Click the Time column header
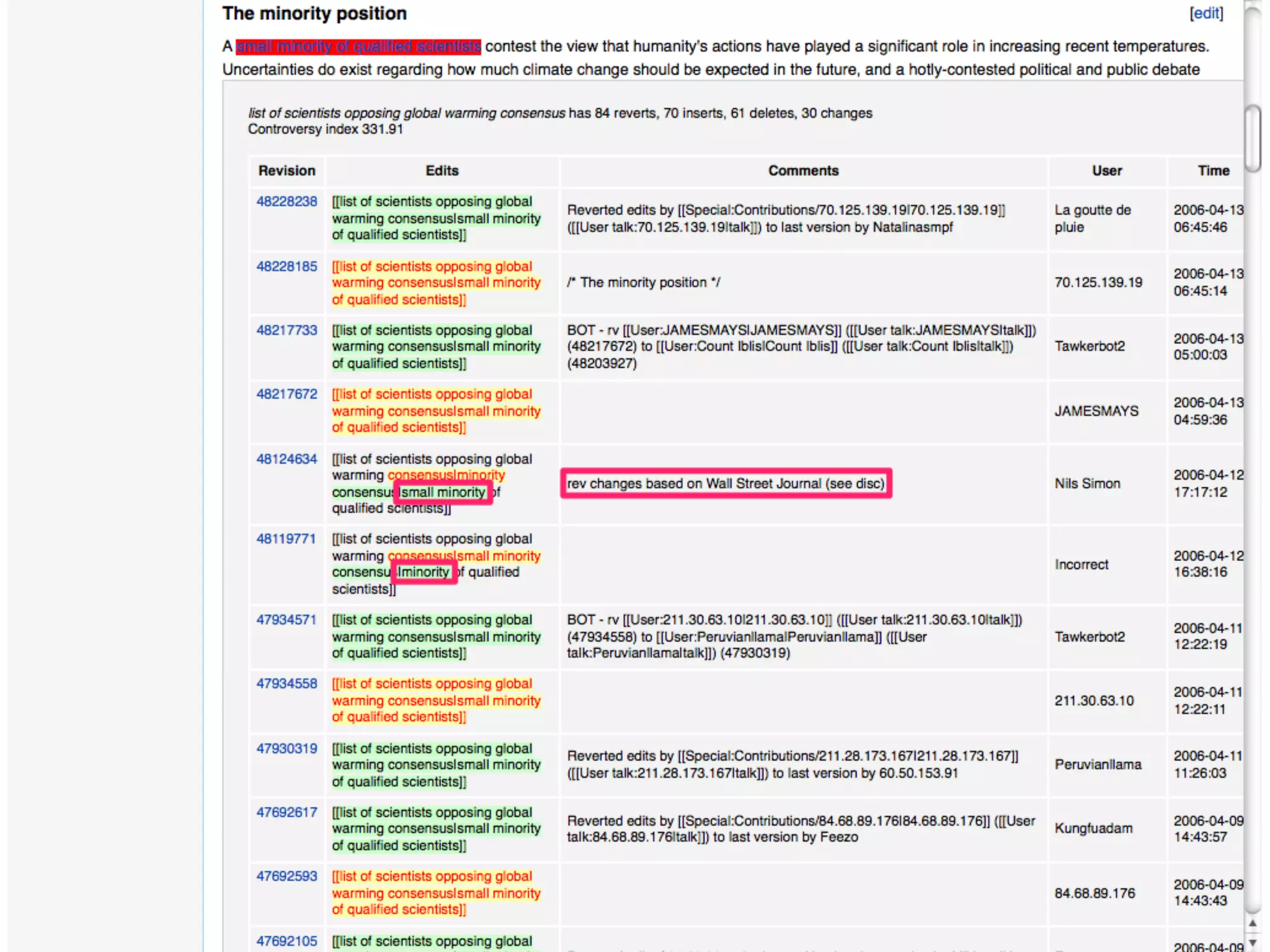 click(x=1213, y=171)
